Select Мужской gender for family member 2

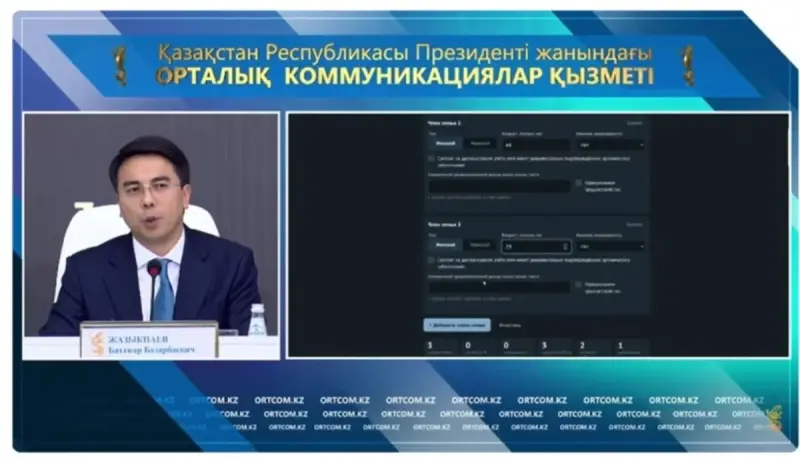(480, 144)
